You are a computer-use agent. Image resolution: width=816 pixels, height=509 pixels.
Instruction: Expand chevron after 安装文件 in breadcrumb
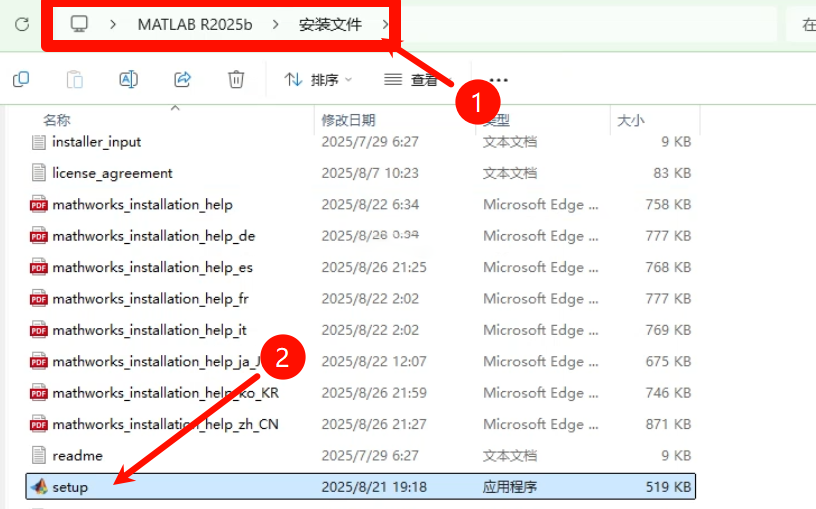pos(385,24)
